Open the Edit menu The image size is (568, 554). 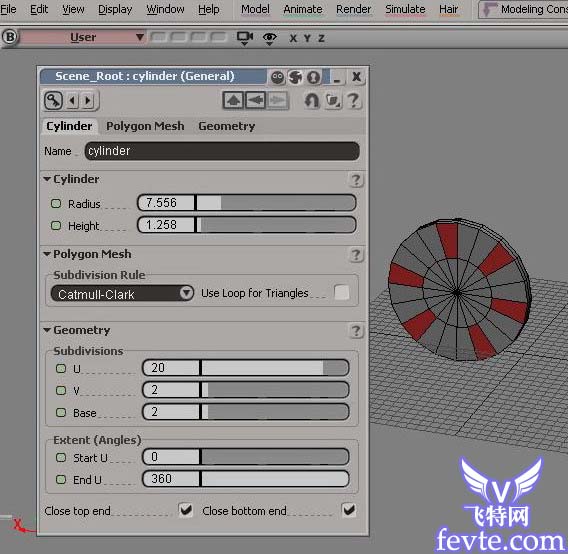[x=39, y=9]
